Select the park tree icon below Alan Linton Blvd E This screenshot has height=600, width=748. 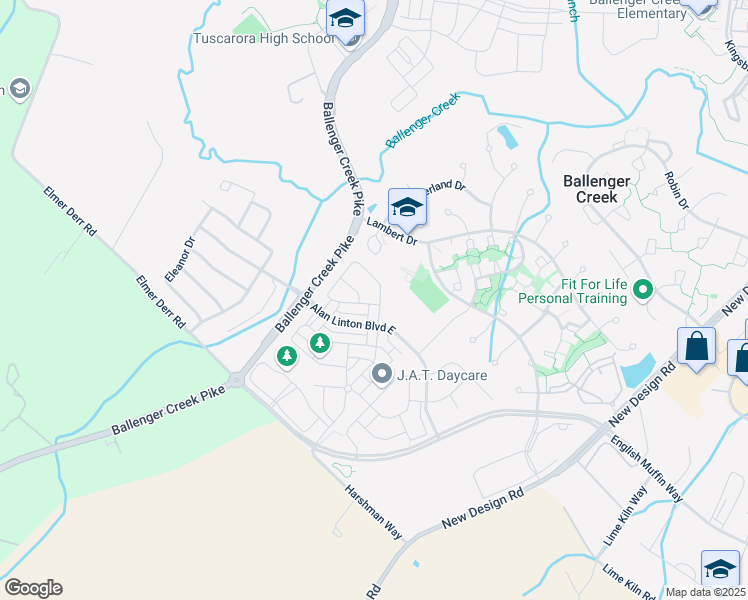320,343
